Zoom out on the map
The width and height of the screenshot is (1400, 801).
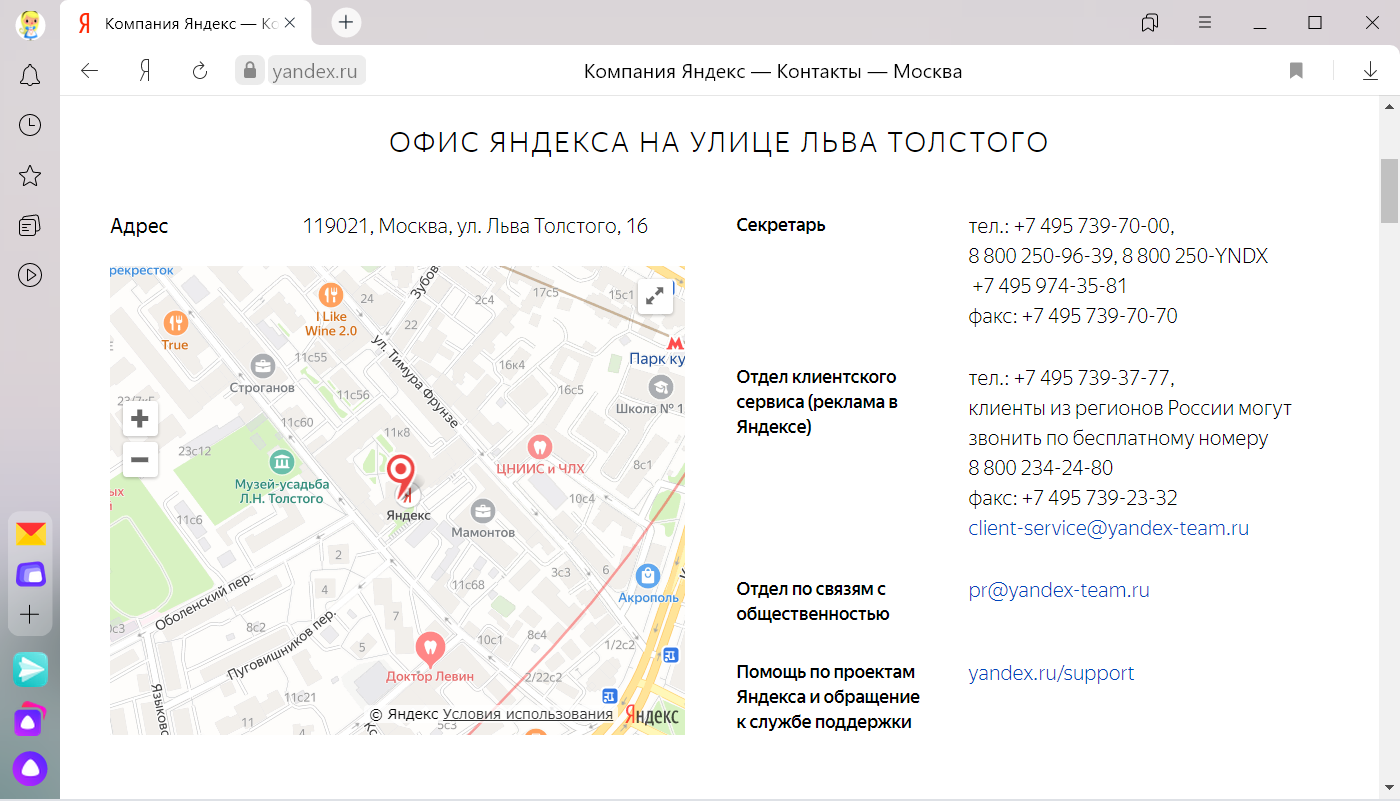[140, 460]
